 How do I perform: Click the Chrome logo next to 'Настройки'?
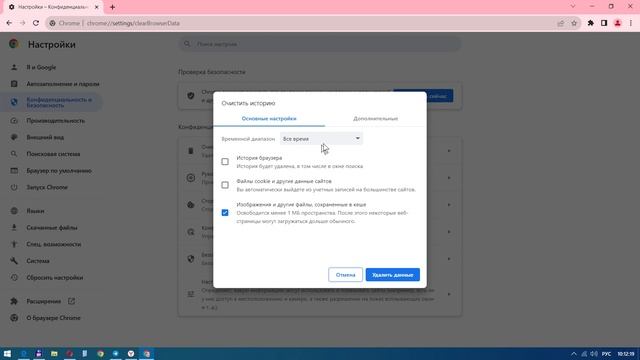tap(14, 44)
